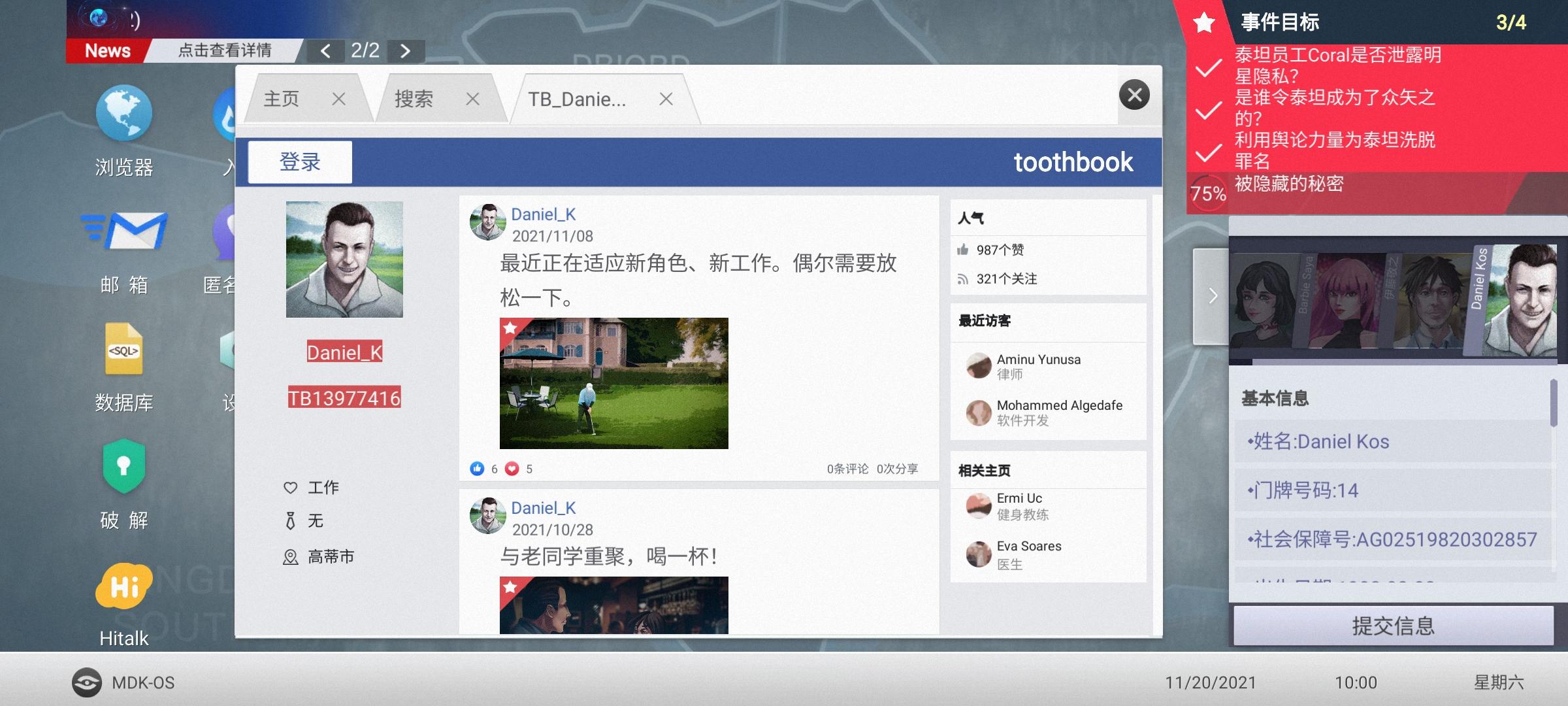Close the 搜索 tab with its X

click(x=472, y=99)
